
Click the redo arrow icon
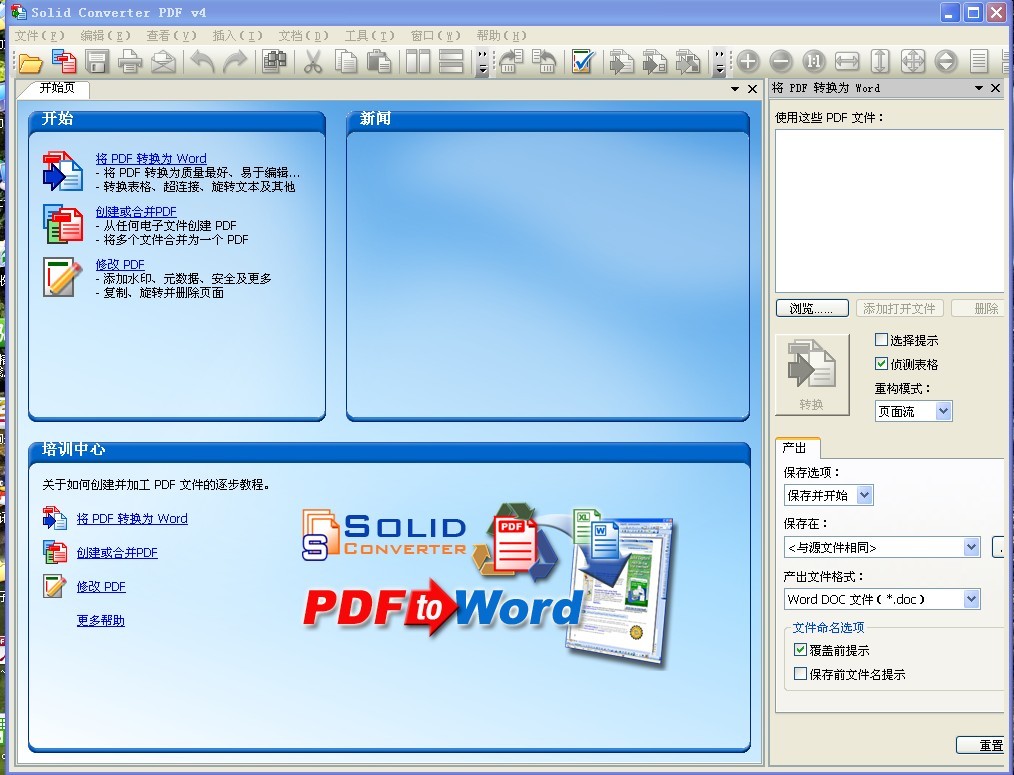pos(235,62)
